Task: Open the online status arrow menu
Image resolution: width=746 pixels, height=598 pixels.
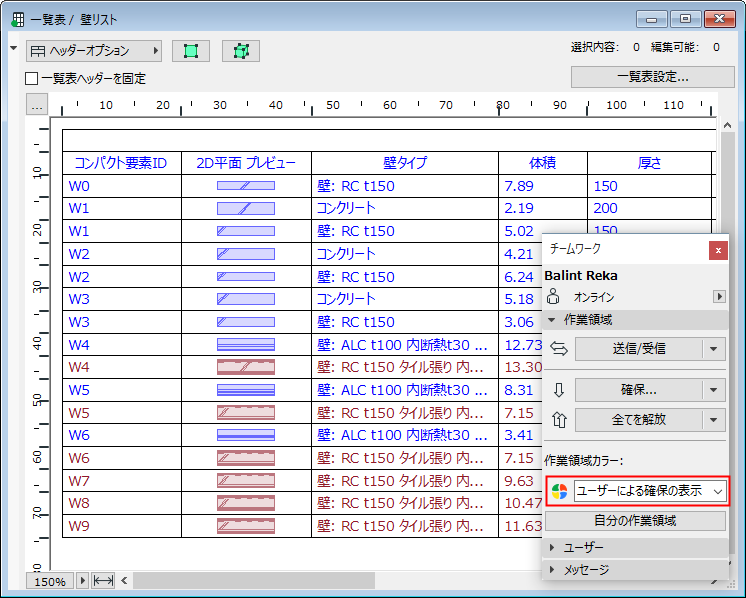Action: point(719,296)
